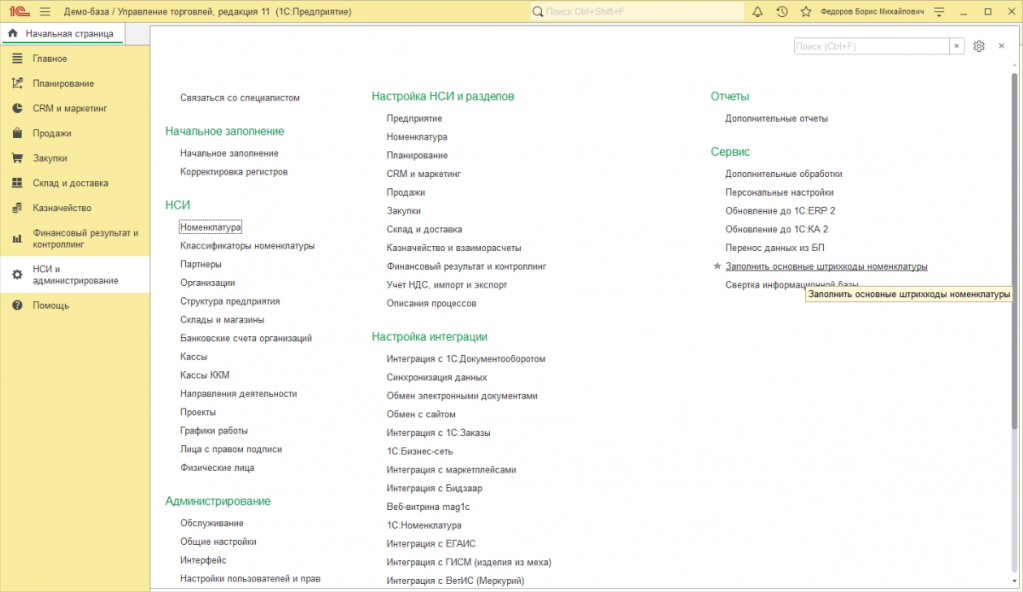Open Корректировка регистров link
This screenshot has height=592, width=1023.
pyautogui.click(x=234, y=172)
